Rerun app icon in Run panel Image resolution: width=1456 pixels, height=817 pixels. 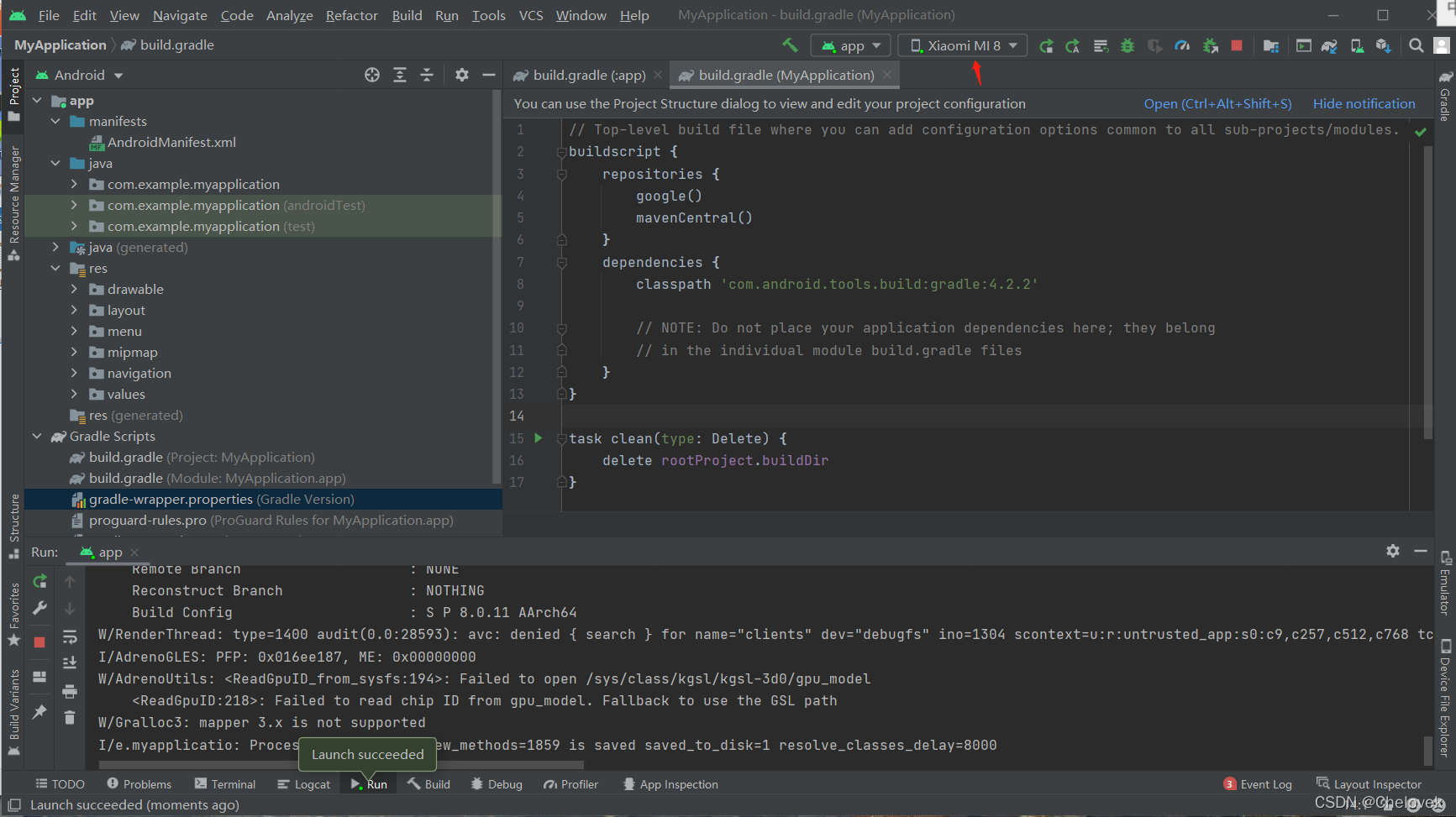pyautogui.click(x=39, y=581)
